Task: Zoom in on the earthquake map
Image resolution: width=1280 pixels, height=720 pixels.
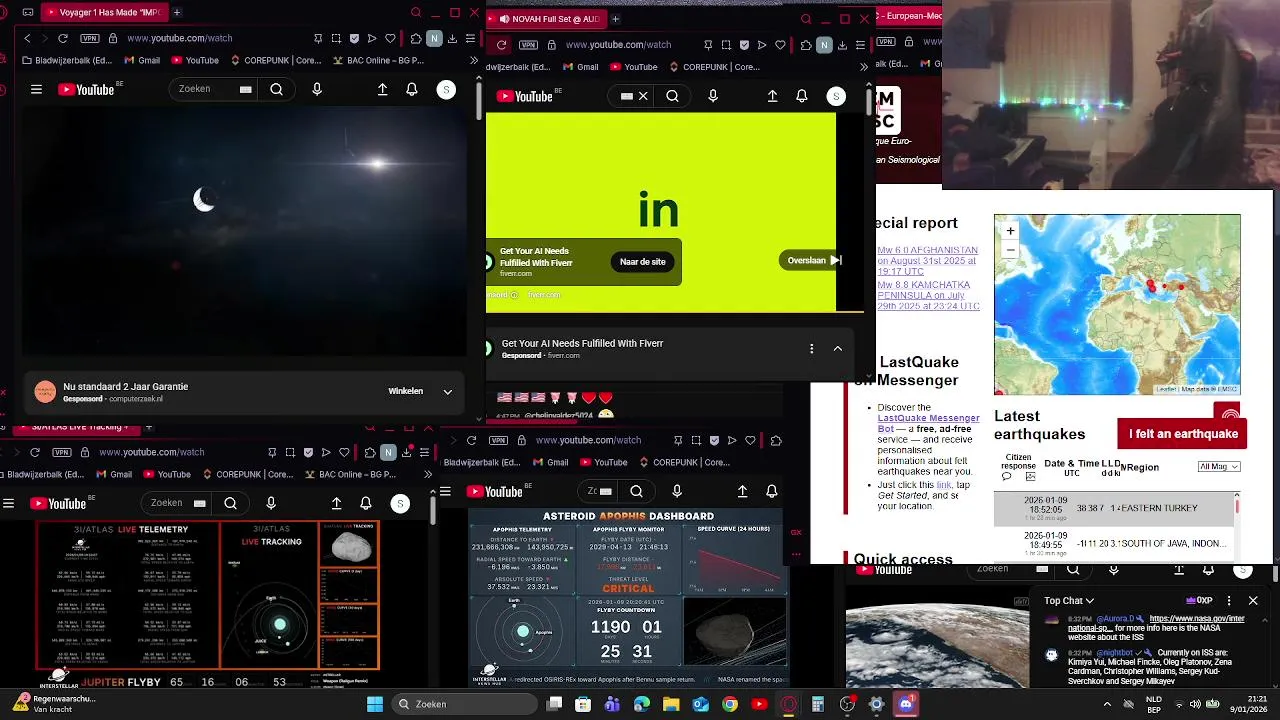Action: click(1010, 231)
